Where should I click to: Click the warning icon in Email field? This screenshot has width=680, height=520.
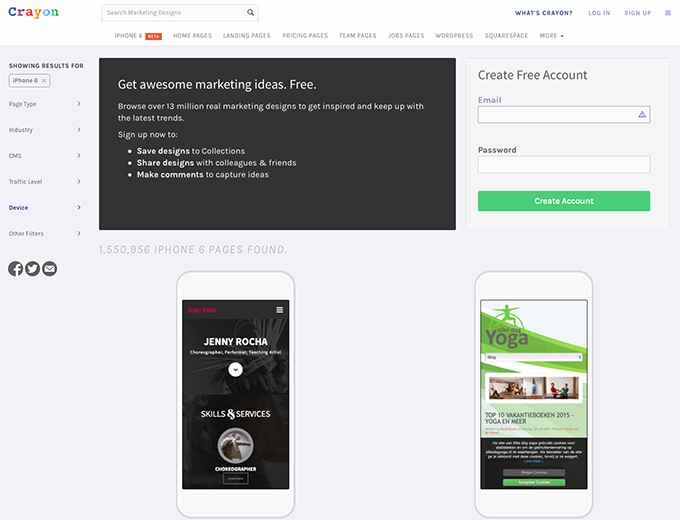(x=642, y=114)
